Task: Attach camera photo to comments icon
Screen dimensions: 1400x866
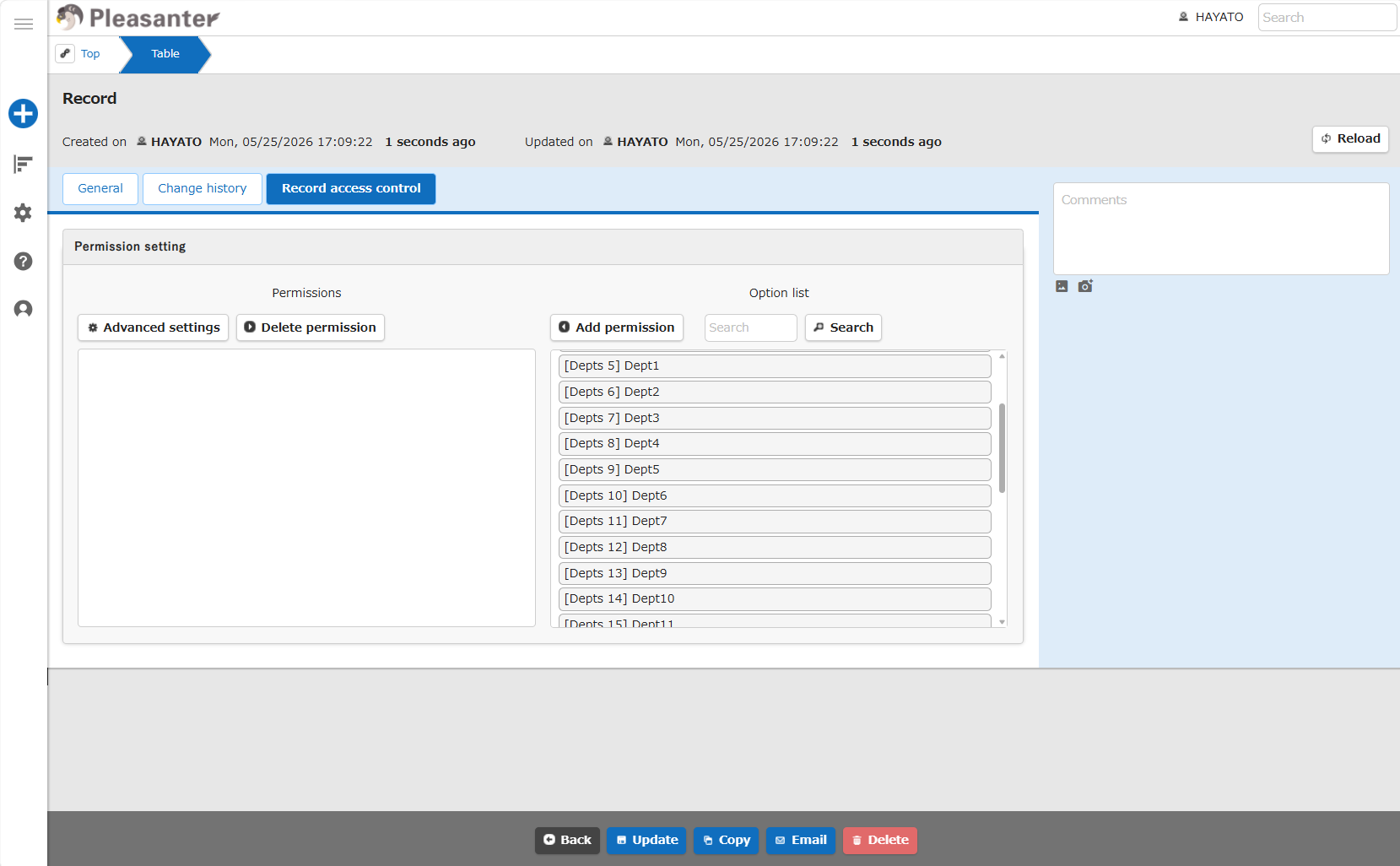Action: point(1085,286)
